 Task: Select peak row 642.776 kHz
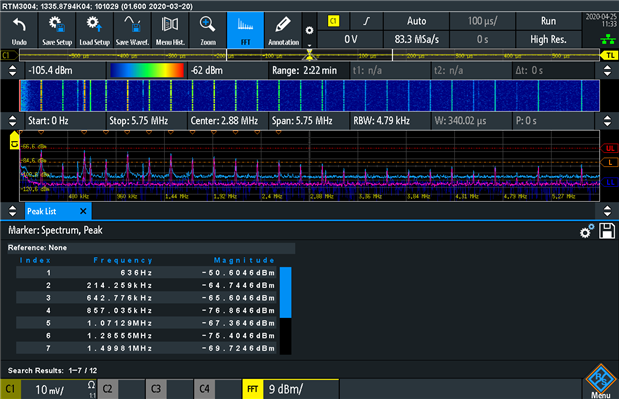(x=146, y=298)
